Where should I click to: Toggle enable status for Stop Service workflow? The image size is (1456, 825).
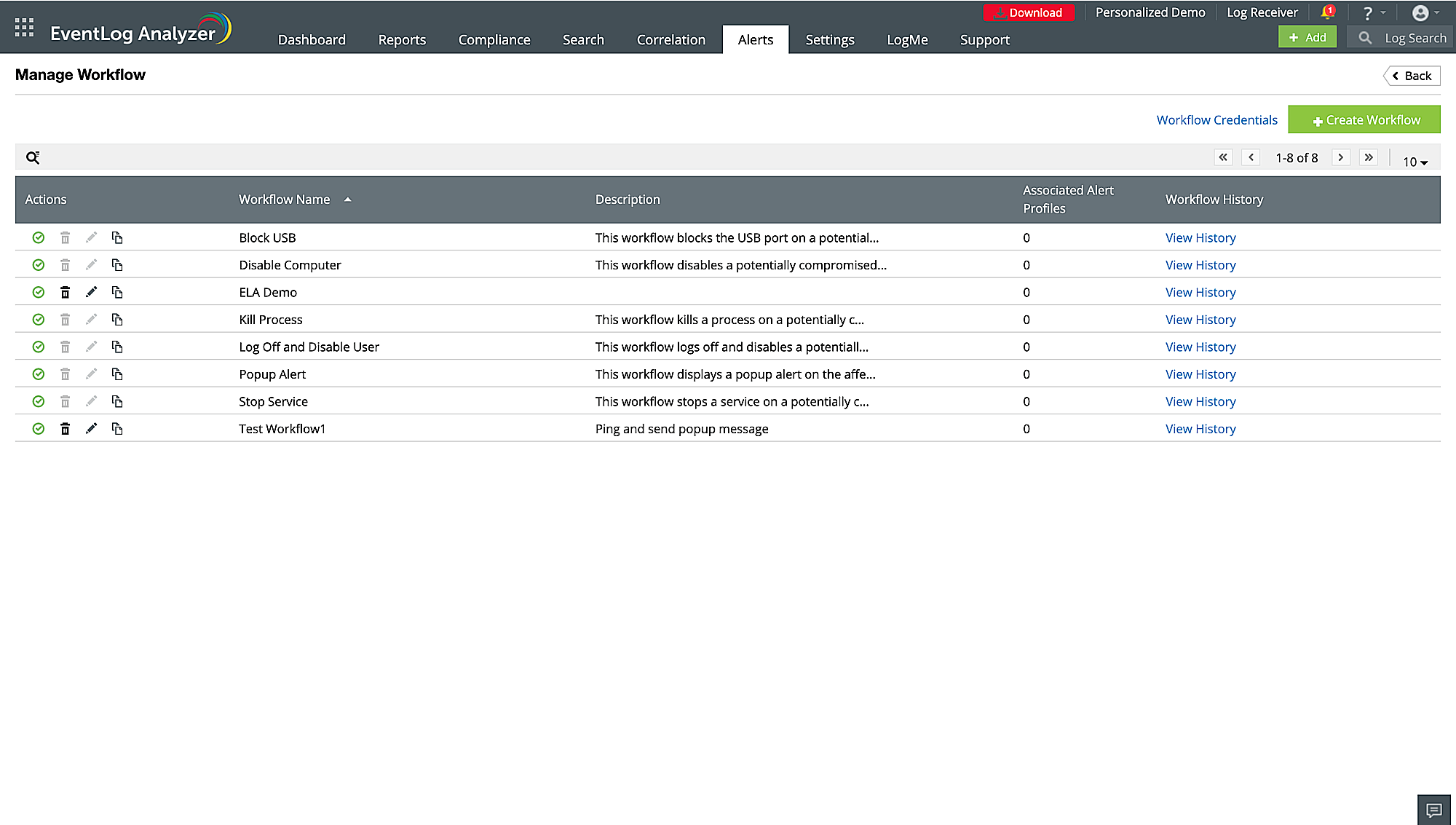pos(38,400)
